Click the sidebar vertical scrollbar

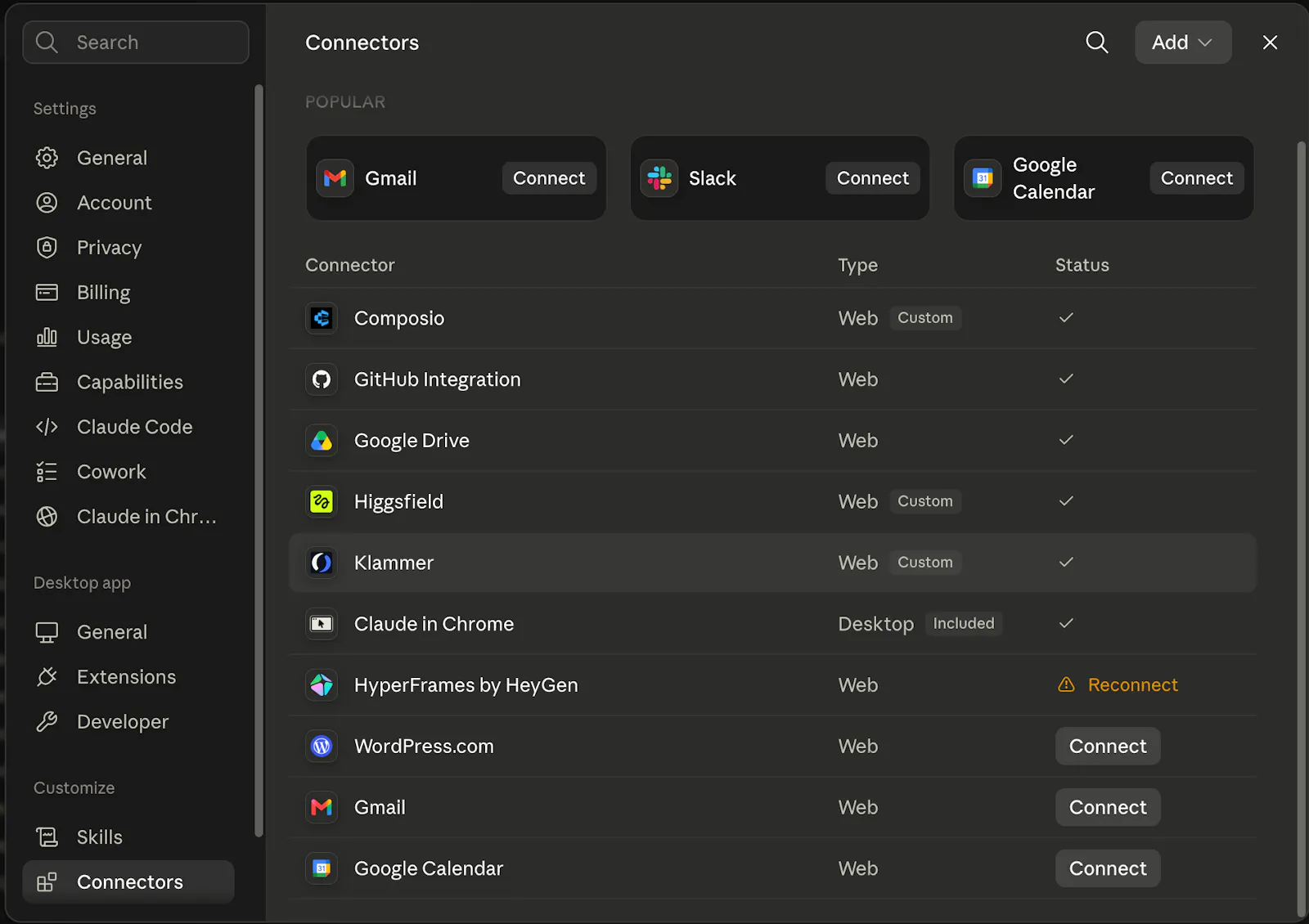coord(259,460)
